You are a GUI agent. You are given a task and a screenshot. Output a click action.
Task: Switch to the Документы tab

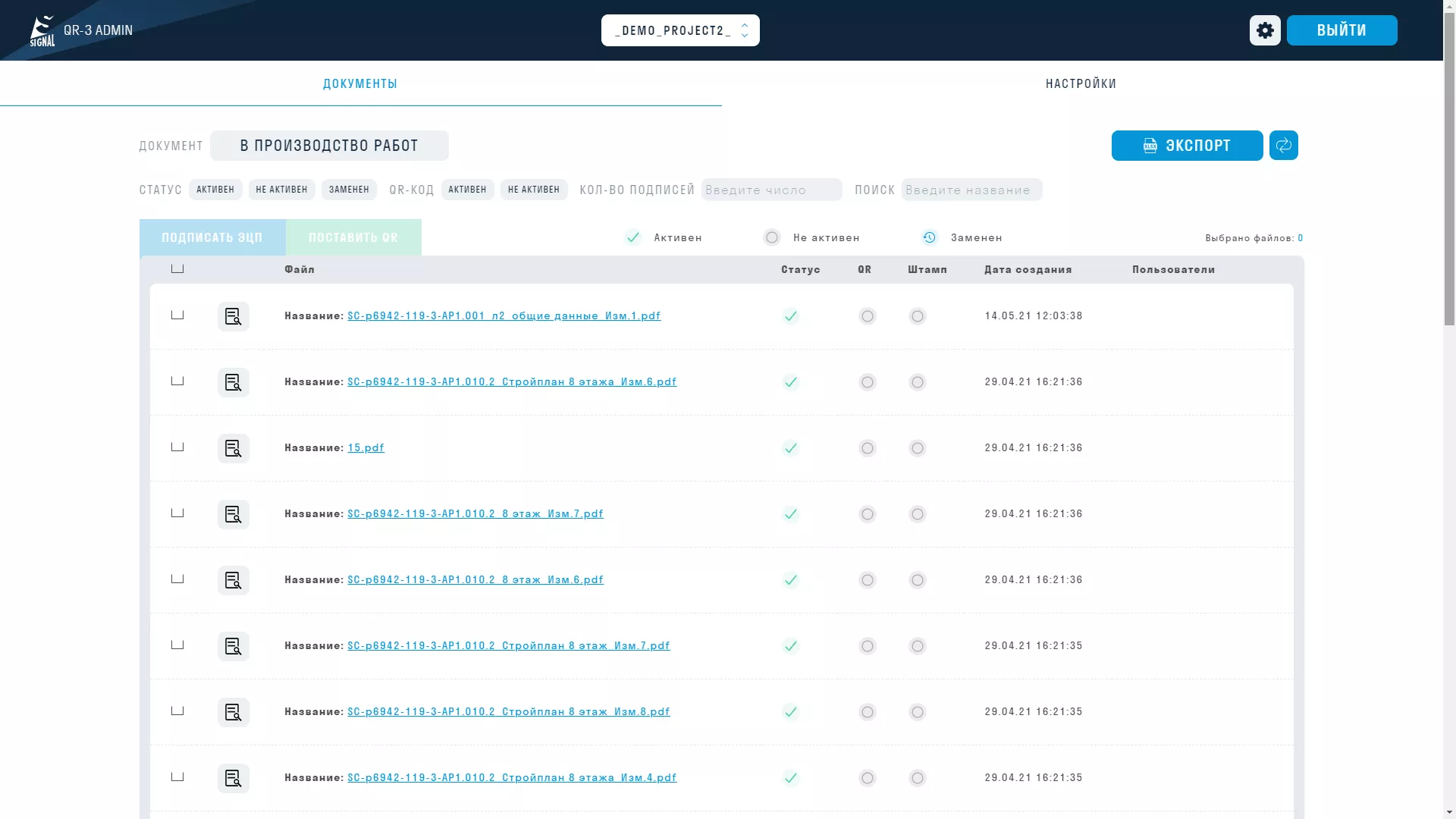click(x=360, y=83)
